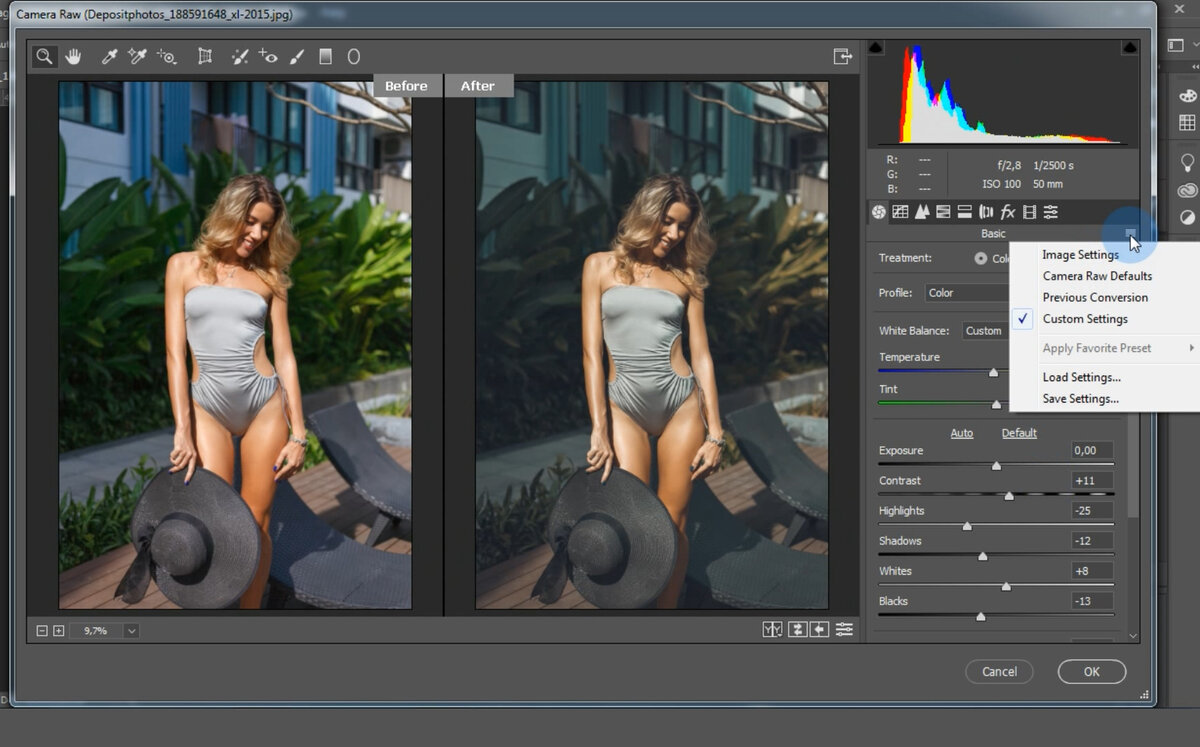The width and height of the screenshot is (1200, 747).
Task: Select the Radial Filter tool
Action: click(353, 57)
